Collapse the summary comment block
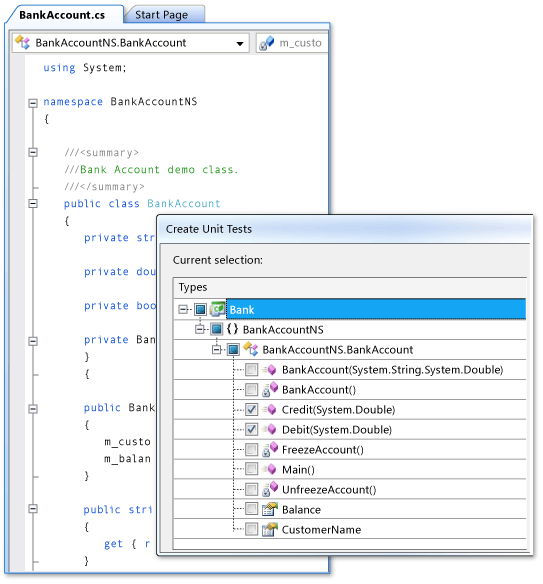This screenshot has width=543, height=584. pyautogui.click(x=33, y=152)
